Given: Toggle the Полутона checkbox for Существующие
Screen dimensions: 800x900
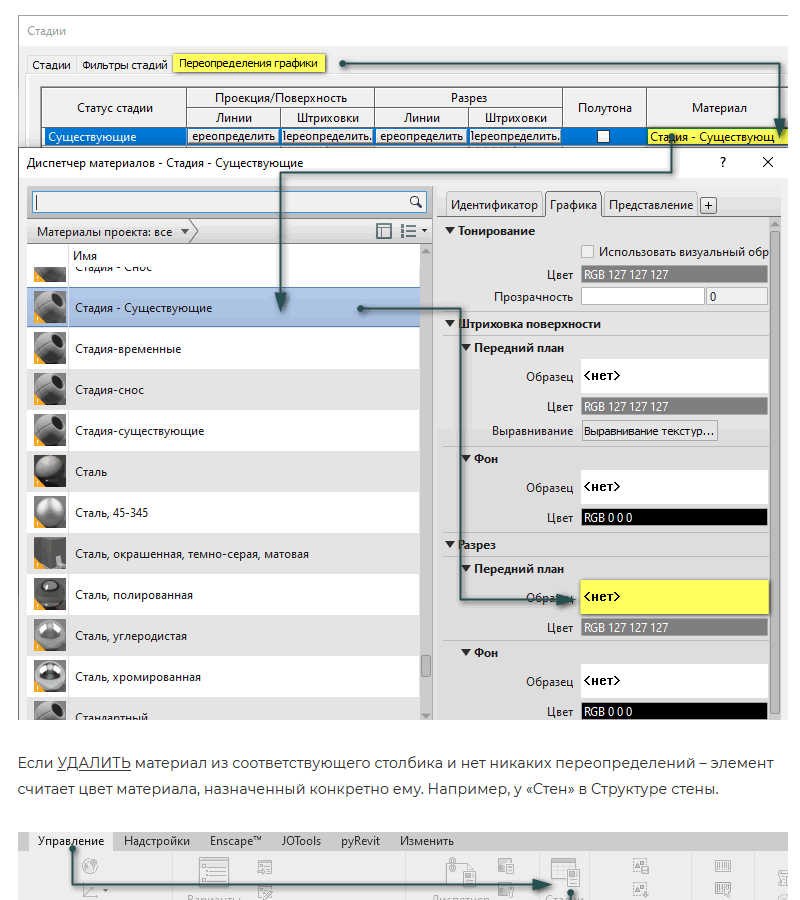Looking at the screenshot, I should click(603, 137).
